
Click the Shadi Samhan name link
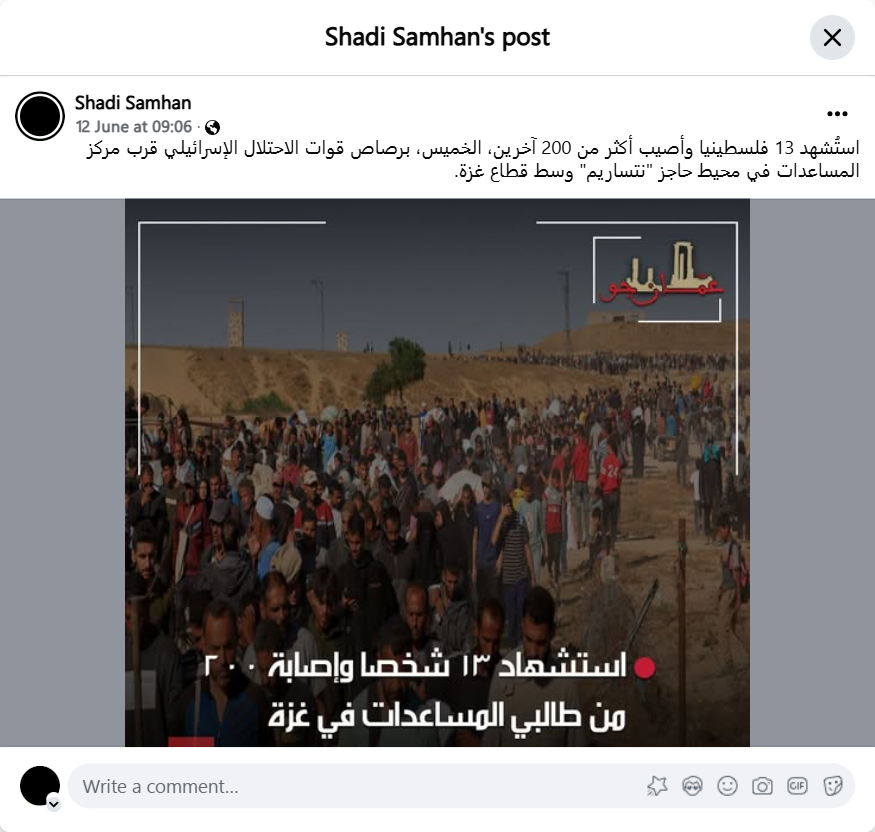(x=133, y=103)
